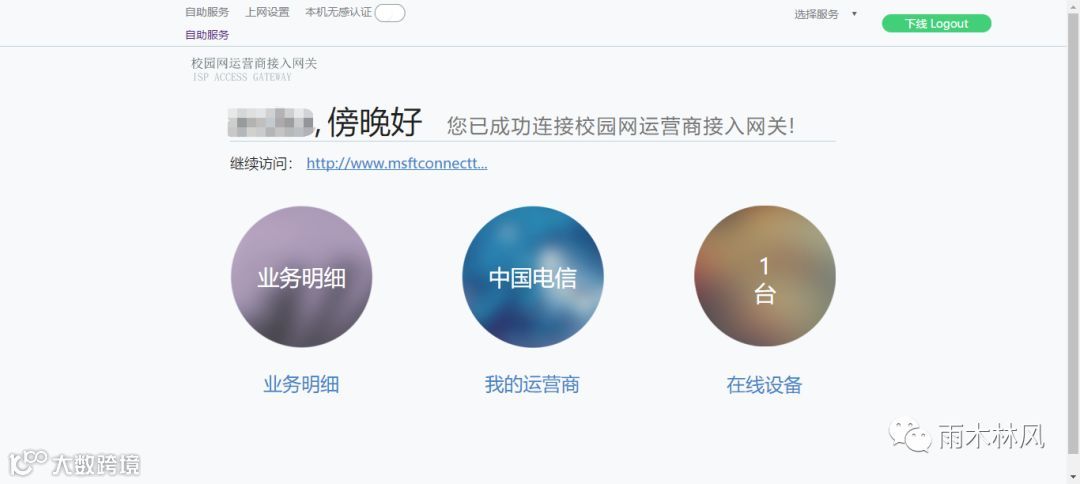This screenshot has height=484, width=1080.
Task: Click the WeChat icon in watermark
Action: click(909, 436)
